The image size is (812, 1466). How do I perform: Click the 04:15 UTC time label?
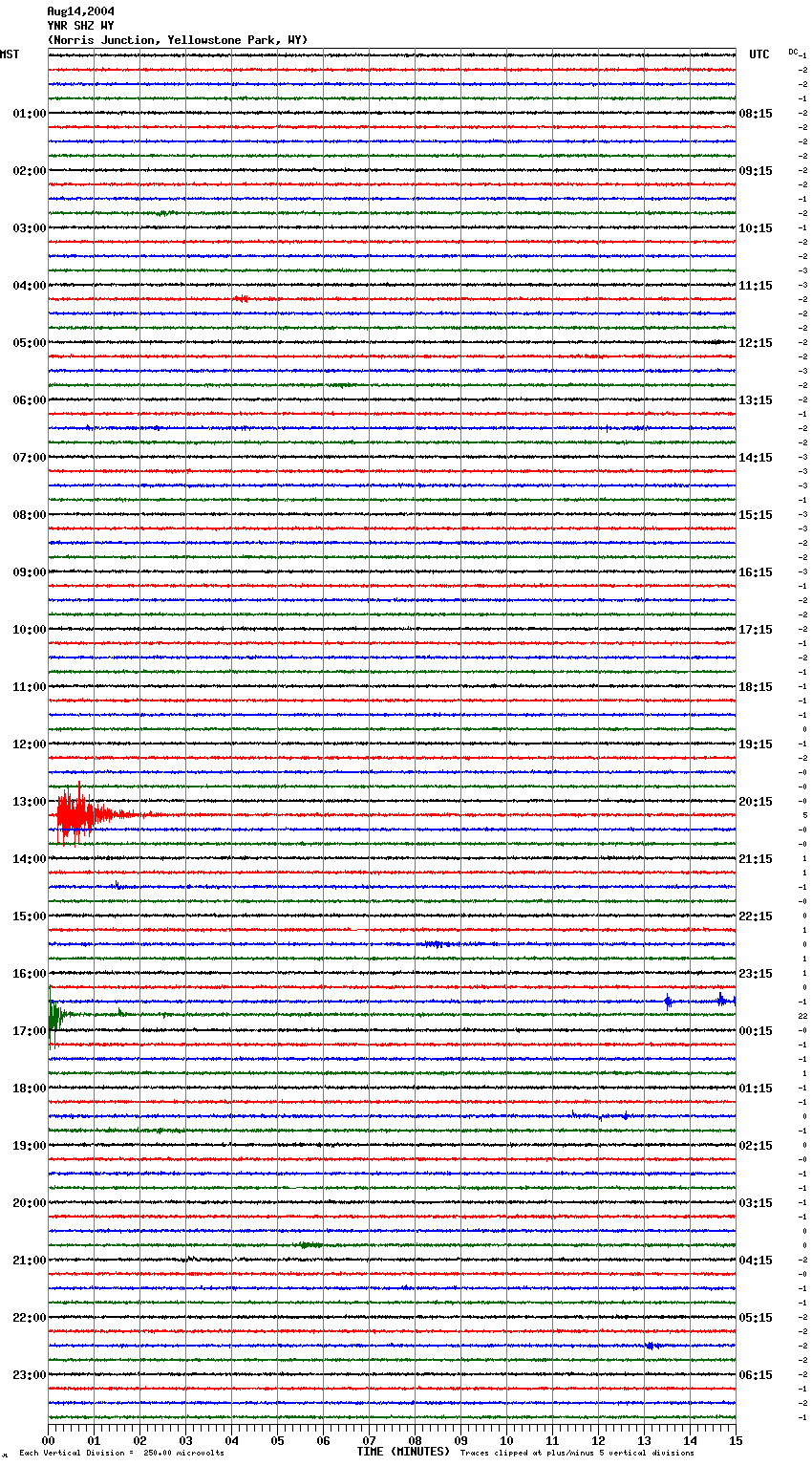[x=756, y=1261]
